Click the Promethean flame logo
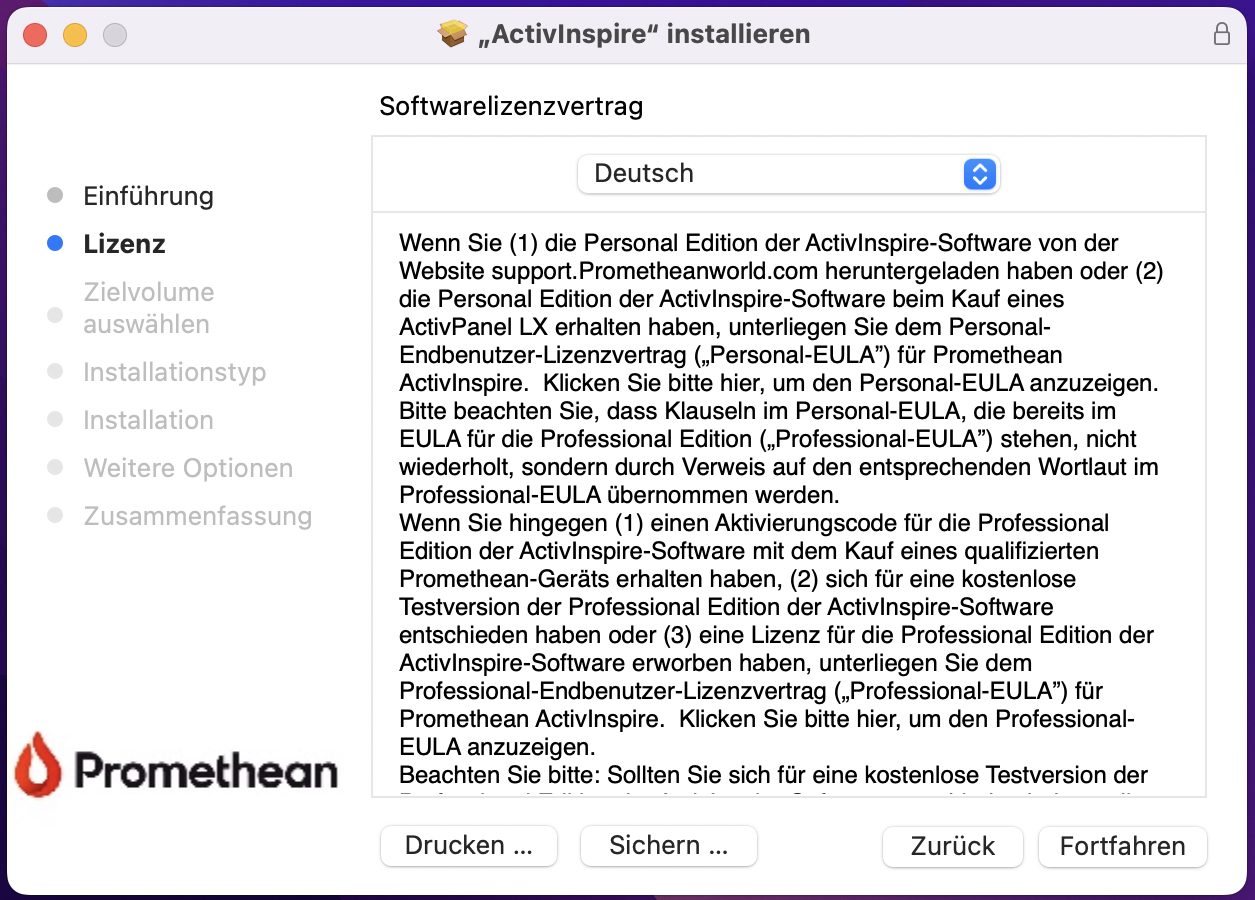Screen dimensions: 1255x900 [38, 764]
